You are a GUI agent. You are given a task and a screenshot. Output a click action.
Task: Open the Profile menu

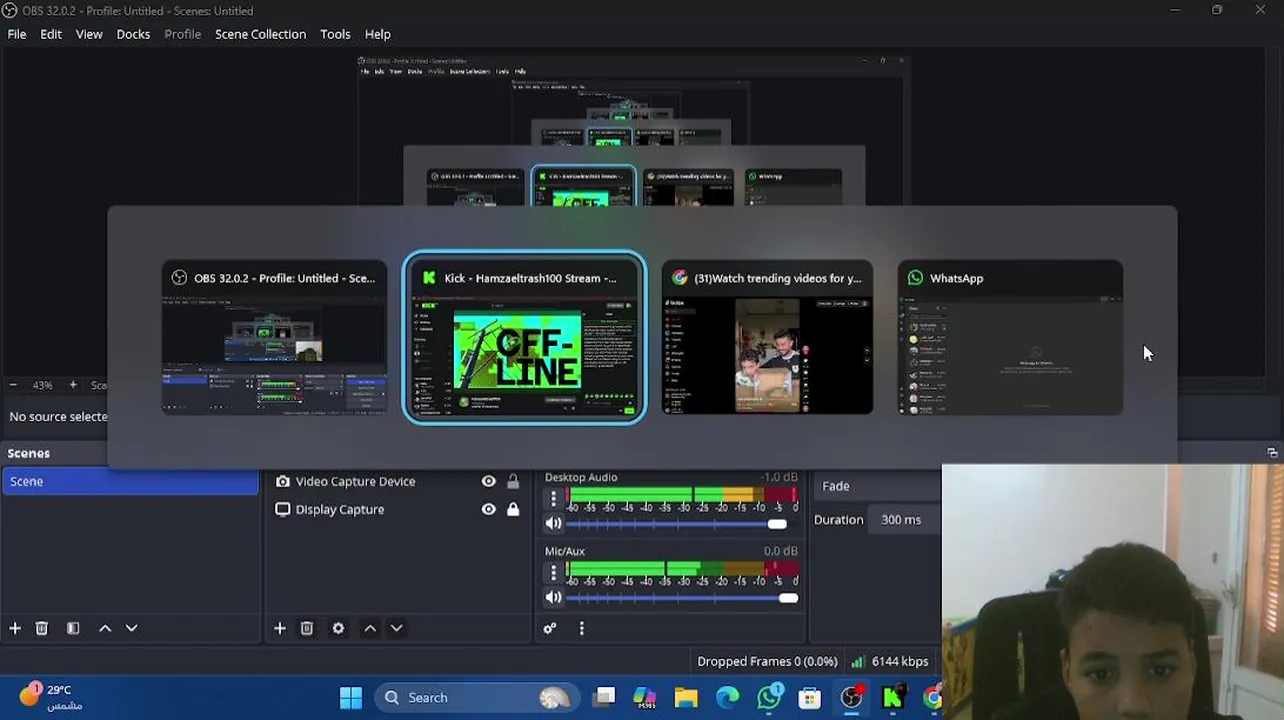tap(182, 34)
